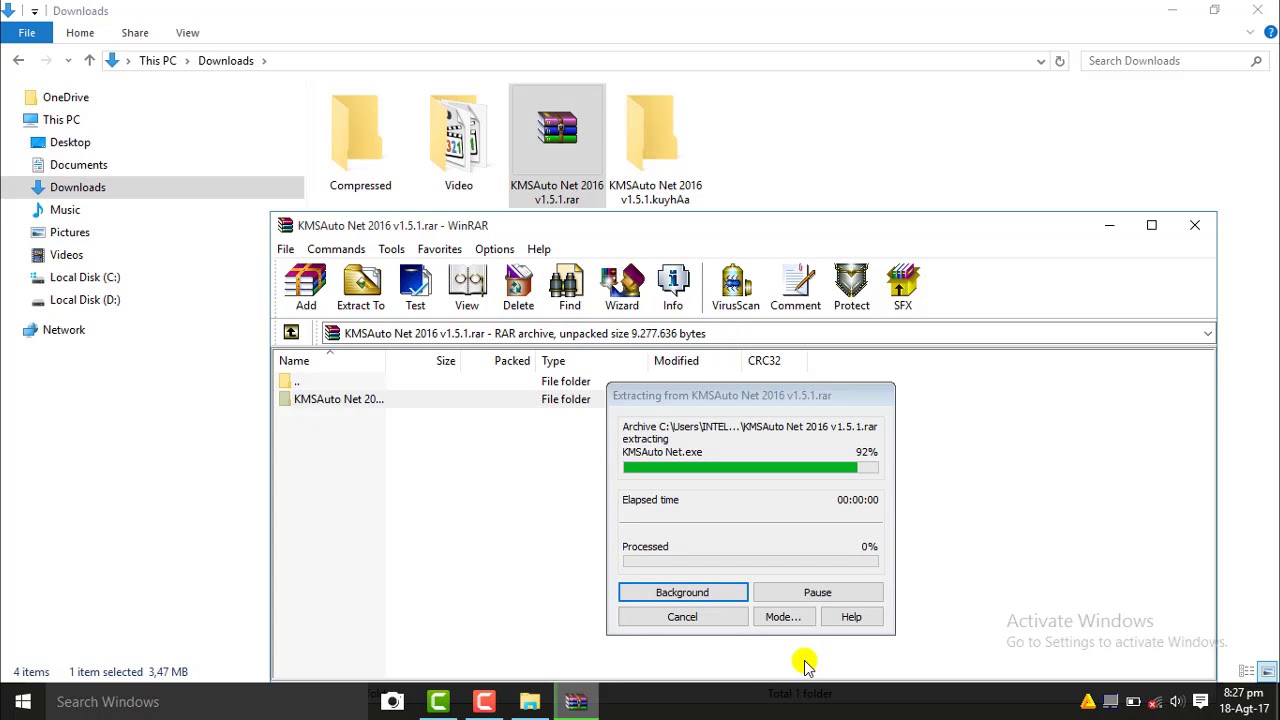Select Local Disk (C:) in navigation pane

coord(85,277)
